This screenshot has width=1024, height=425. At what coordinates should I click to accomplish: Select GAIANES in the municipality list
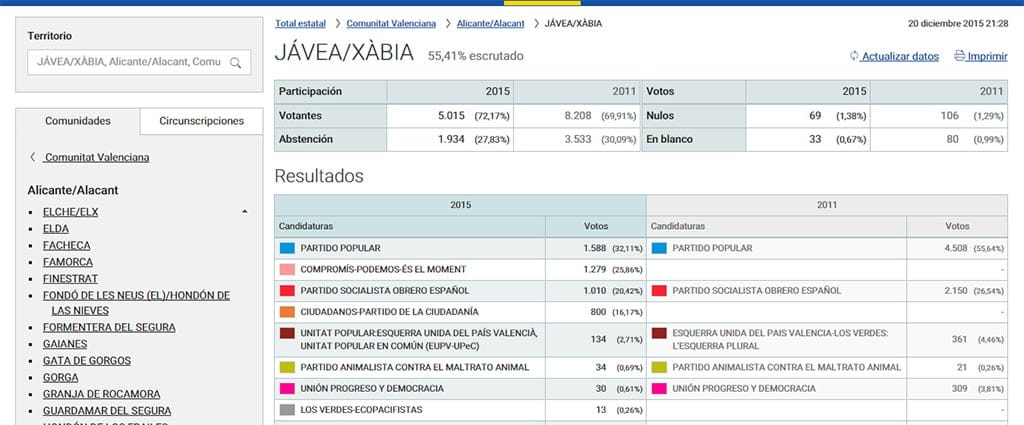65,344
